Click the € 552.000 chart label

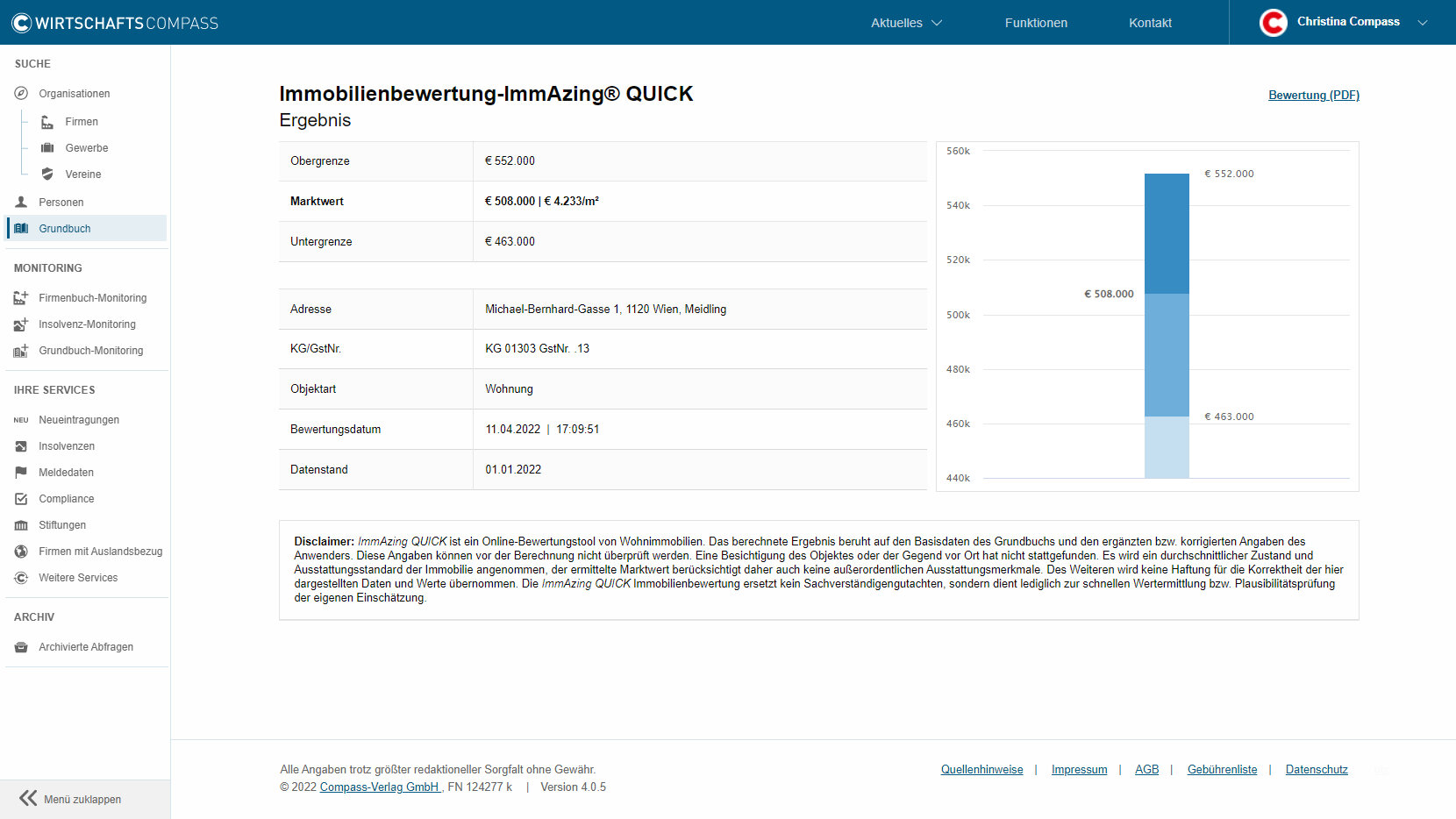click(1229, 174)
